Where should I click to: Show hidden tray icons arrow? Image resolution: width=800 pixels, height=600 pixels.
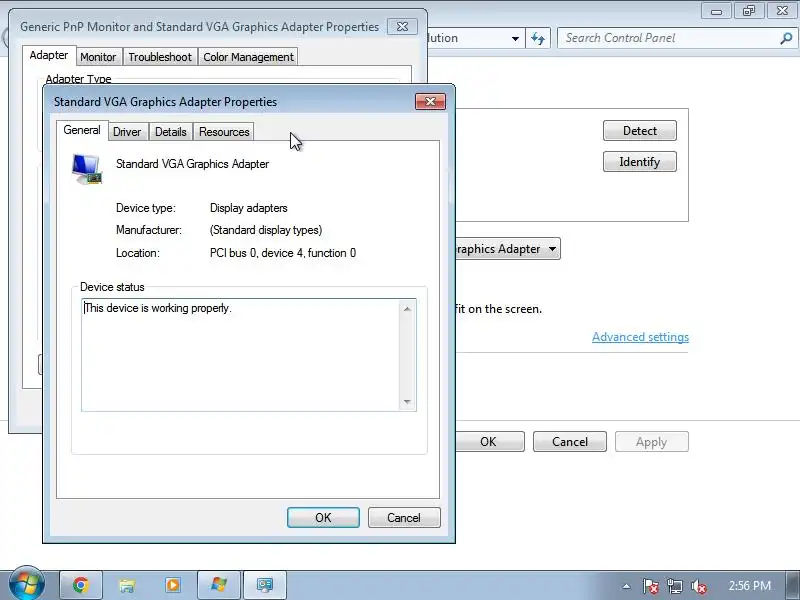pyautogui.click(x=627, y=586)
